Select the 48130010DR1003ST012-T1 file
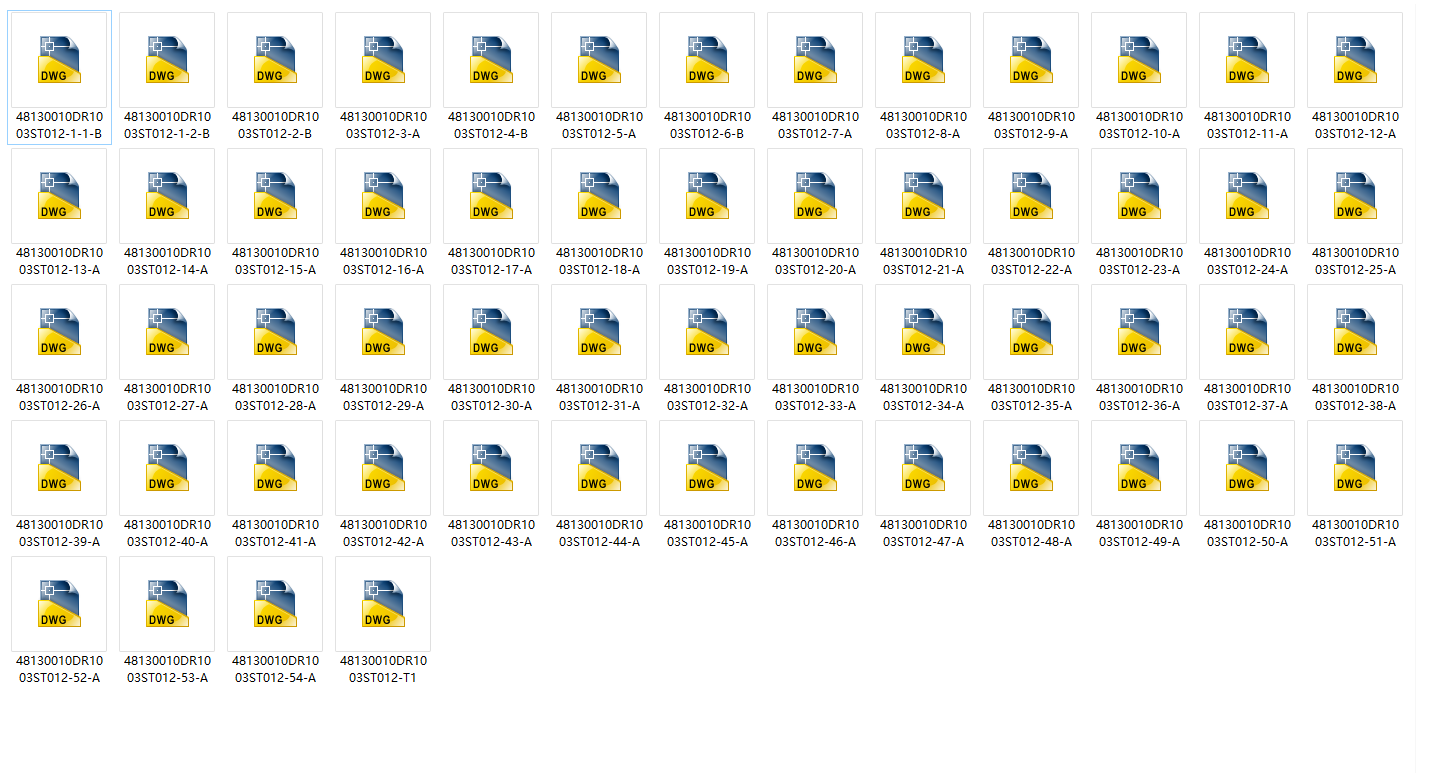The image size is (1439, 773). (383, 604)
